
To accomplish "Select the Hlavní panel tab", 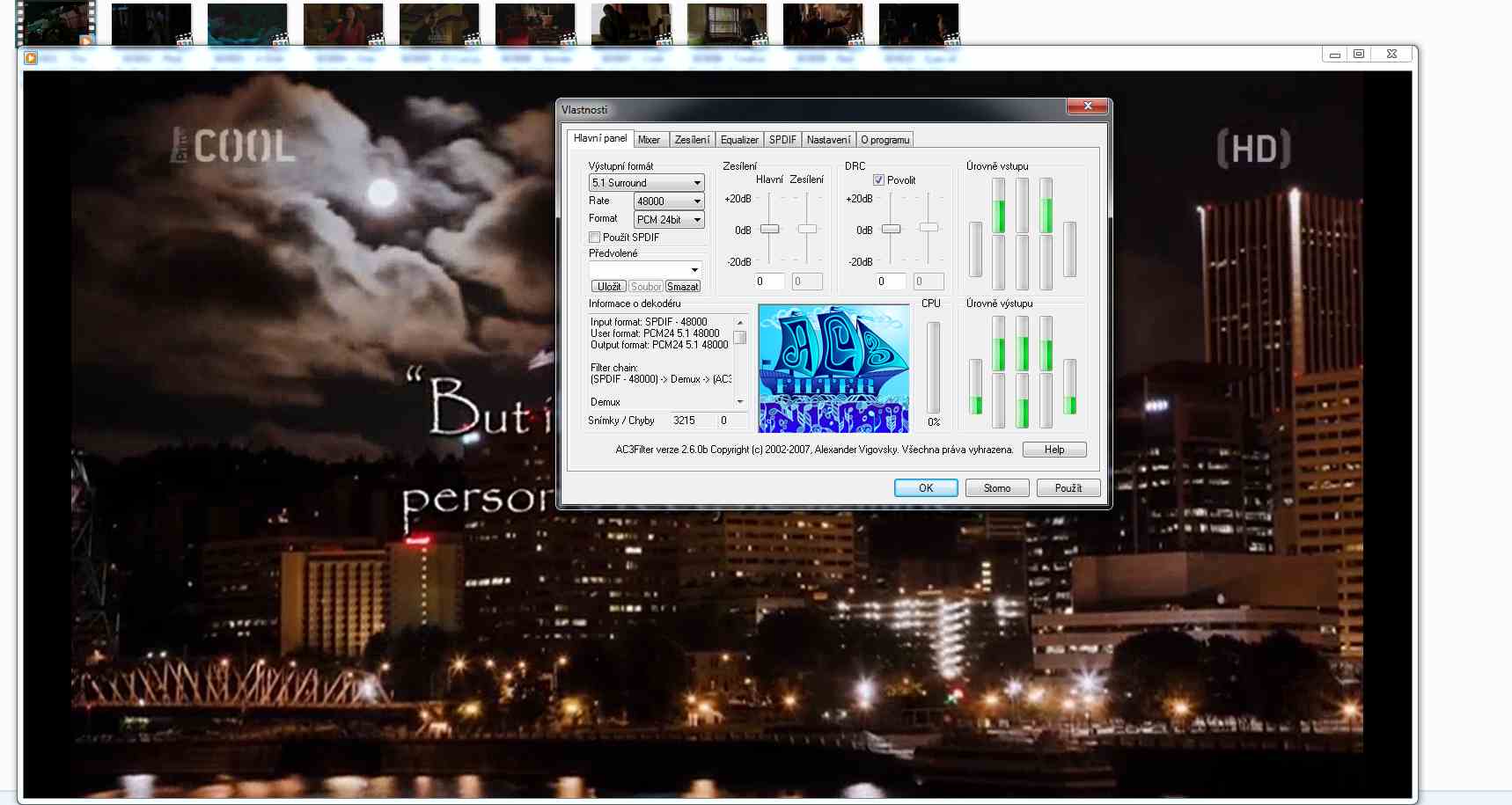I will click(x=600, y=138).
